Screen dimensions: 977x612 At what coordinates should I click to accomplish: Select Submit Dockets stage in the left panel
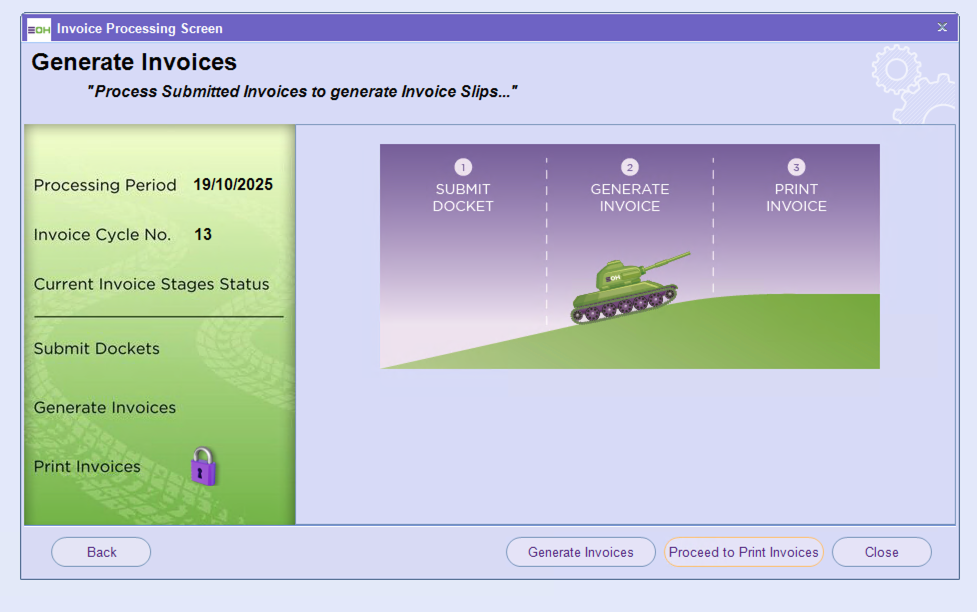click(97, 349)
